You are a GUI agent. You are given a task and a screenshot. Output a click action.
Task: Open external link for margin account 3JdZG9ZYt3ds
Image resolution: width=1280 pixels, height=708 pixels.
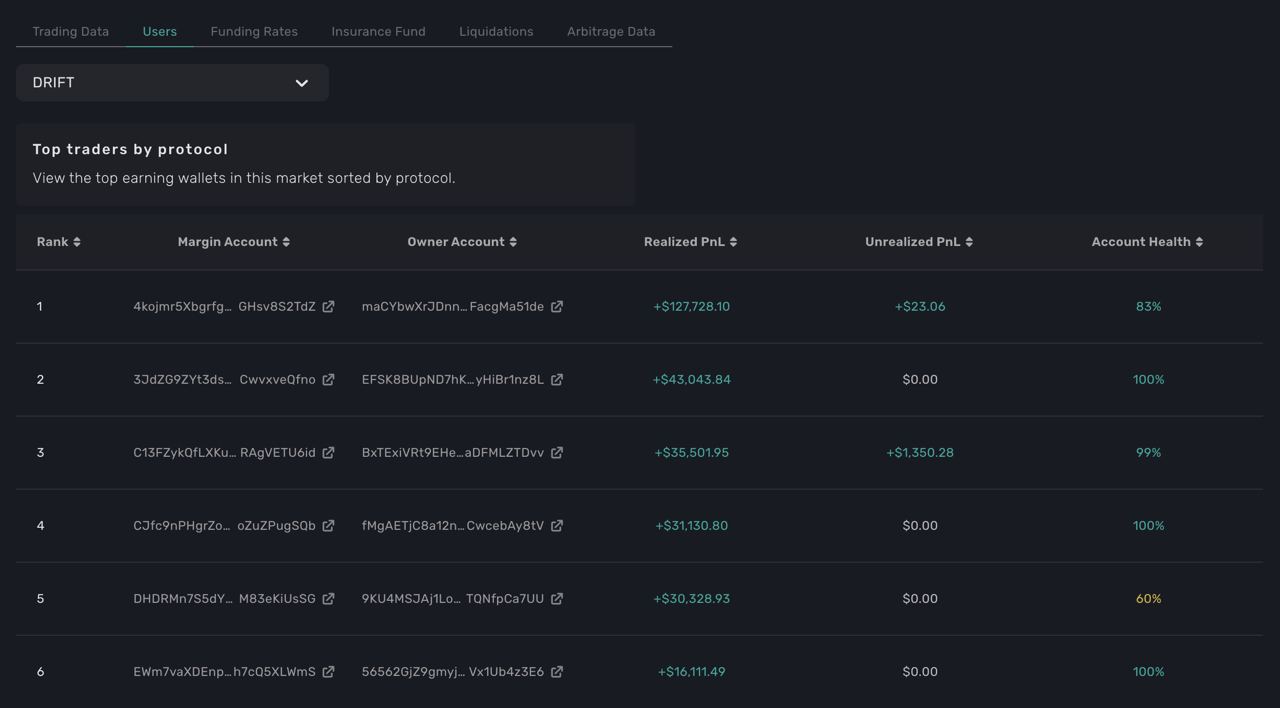pyautogui.click(x=328, y=380)
